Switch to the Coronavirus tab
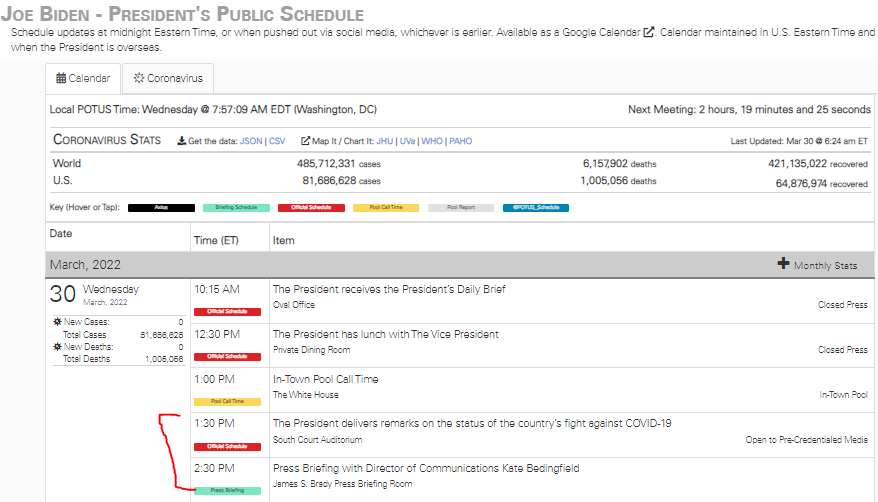The width and height of the screenshot is (878, 502). click(x=168, y=78)
